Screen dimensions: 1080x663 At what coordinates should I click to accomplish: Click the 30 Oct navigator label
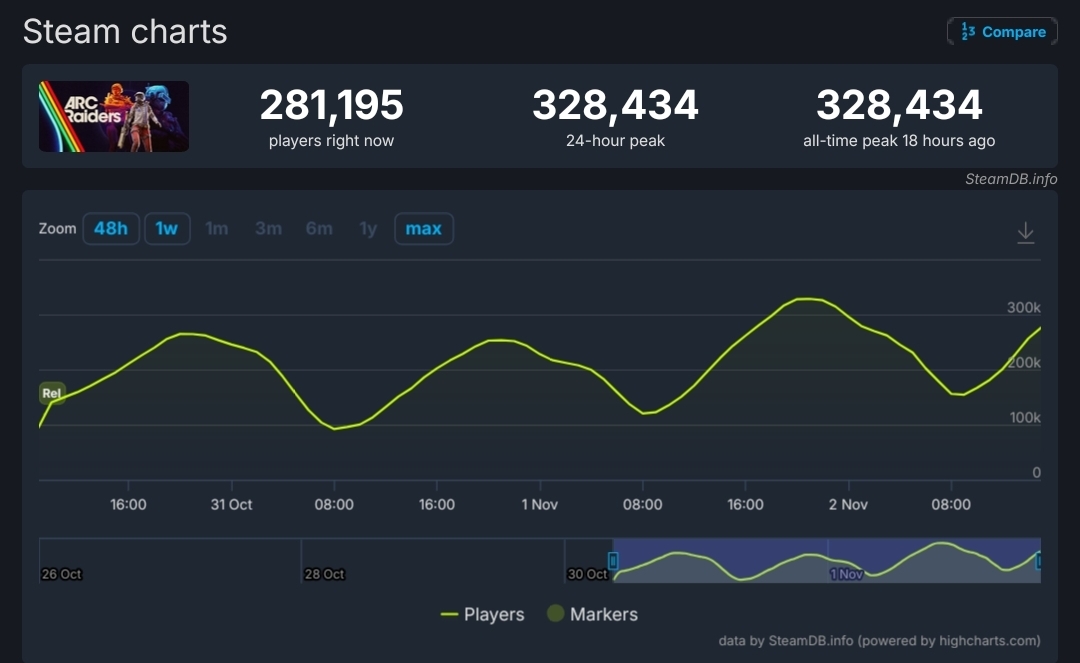tap(588, 574)
